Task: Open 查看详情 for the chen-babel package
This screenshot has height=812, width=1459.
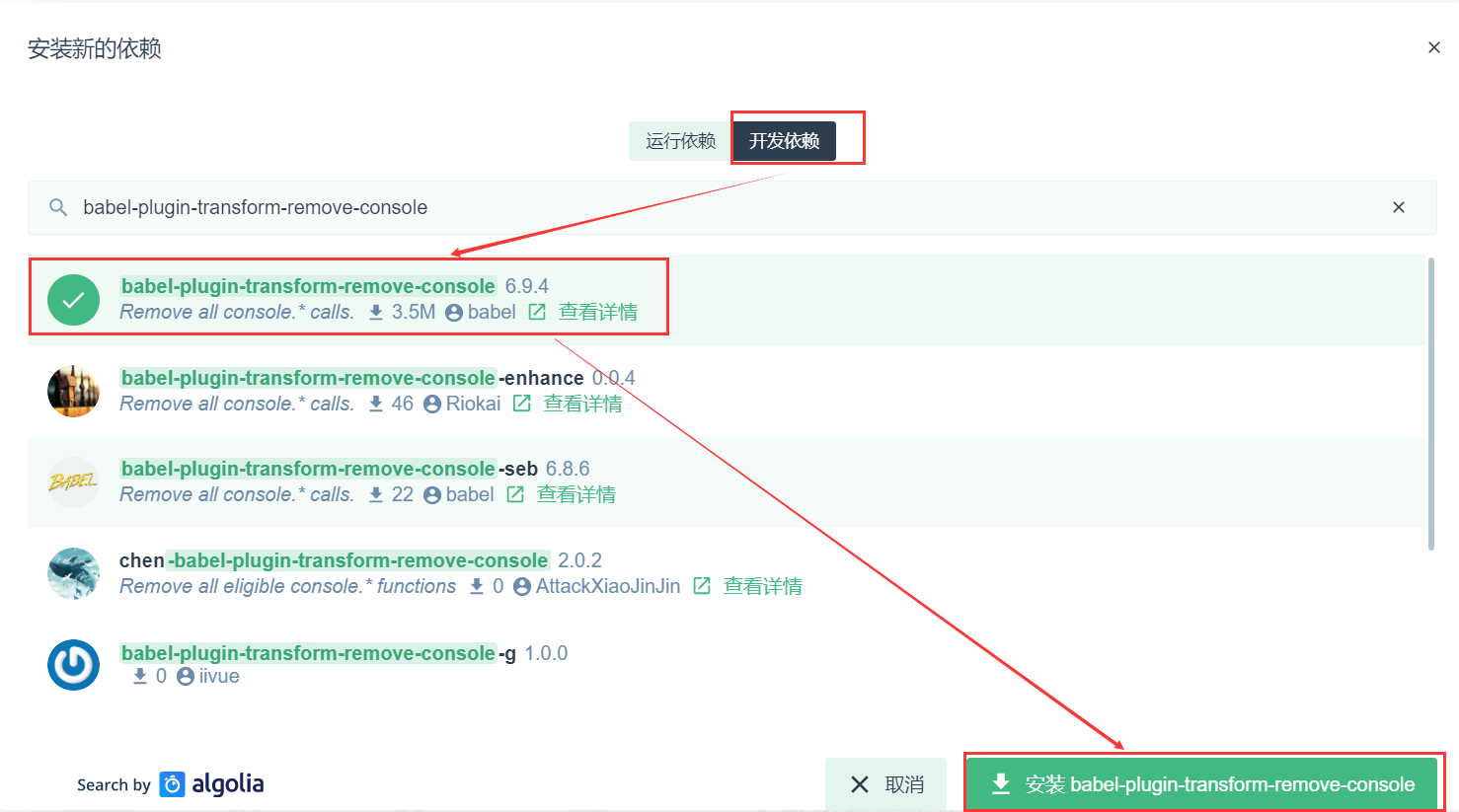Action: (762, 586)
